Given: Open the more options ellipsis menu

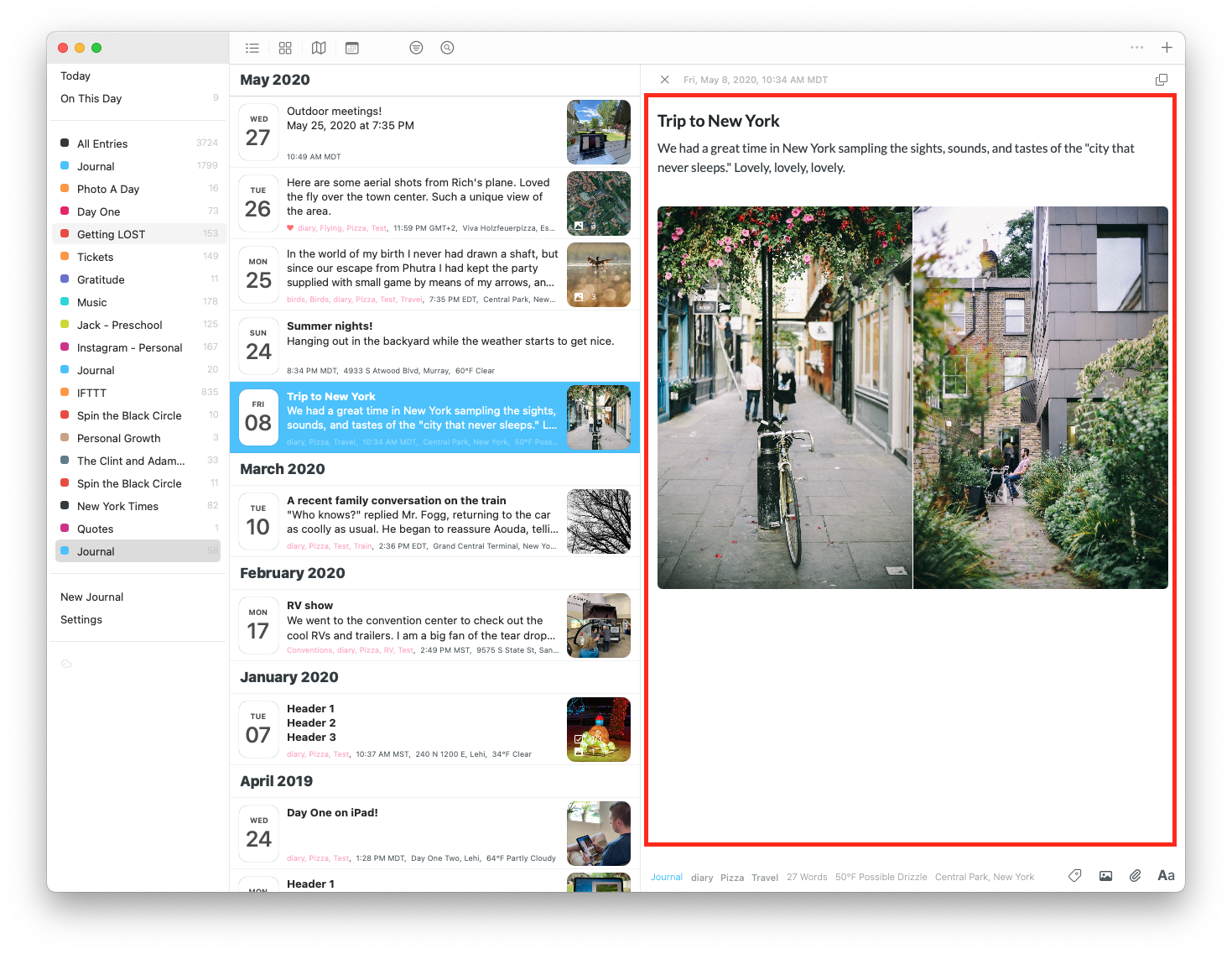Looking at the screenshot, I should pos(1137,48).
